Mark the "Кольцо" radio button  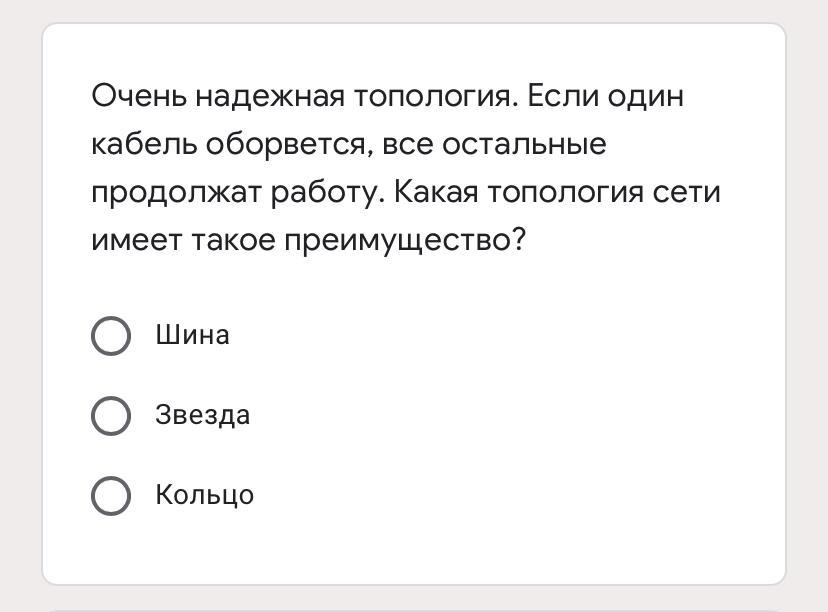[x=111, y=496]
